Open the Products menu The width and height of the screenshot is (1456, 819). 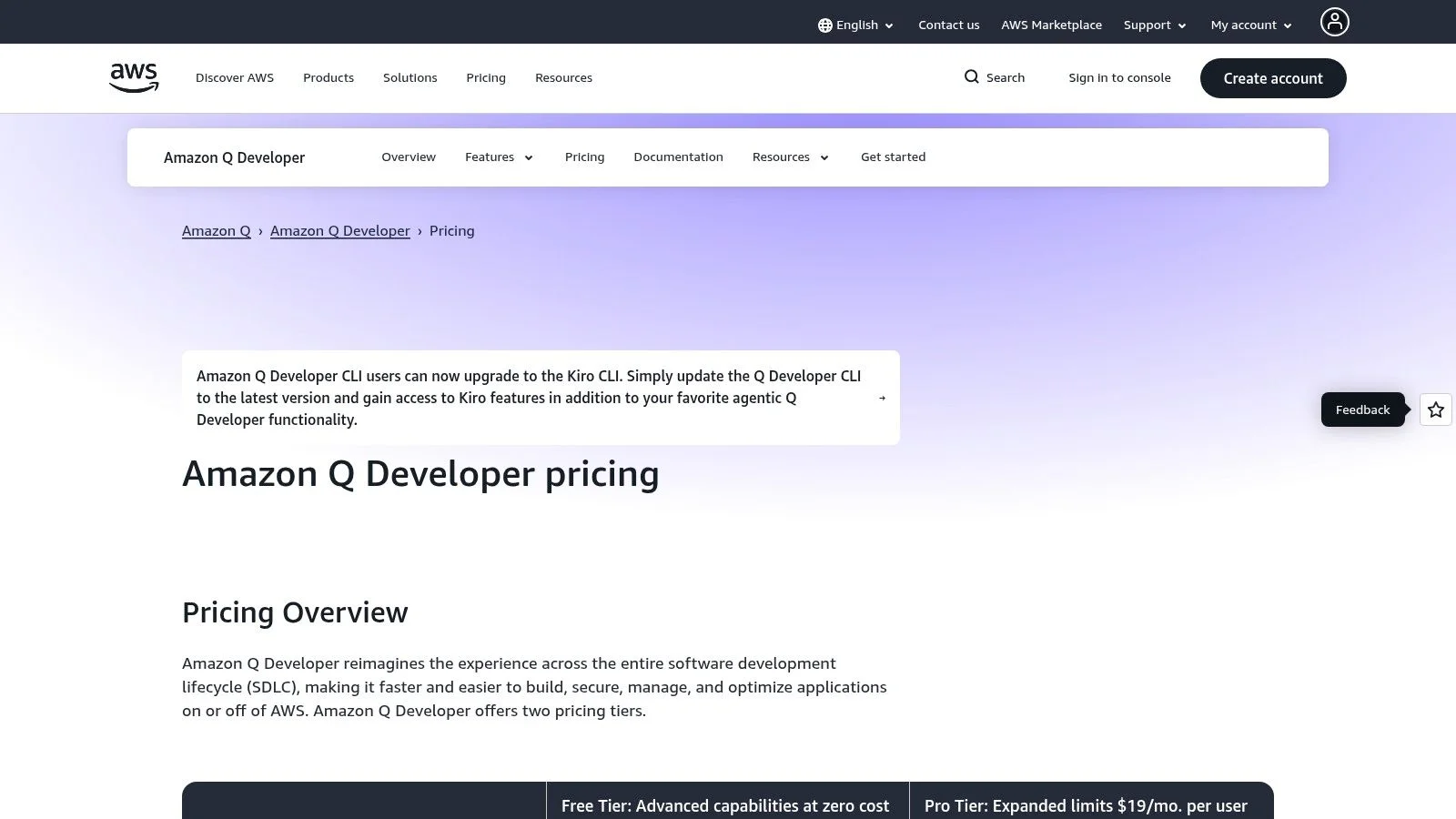[x=329, y=78]
